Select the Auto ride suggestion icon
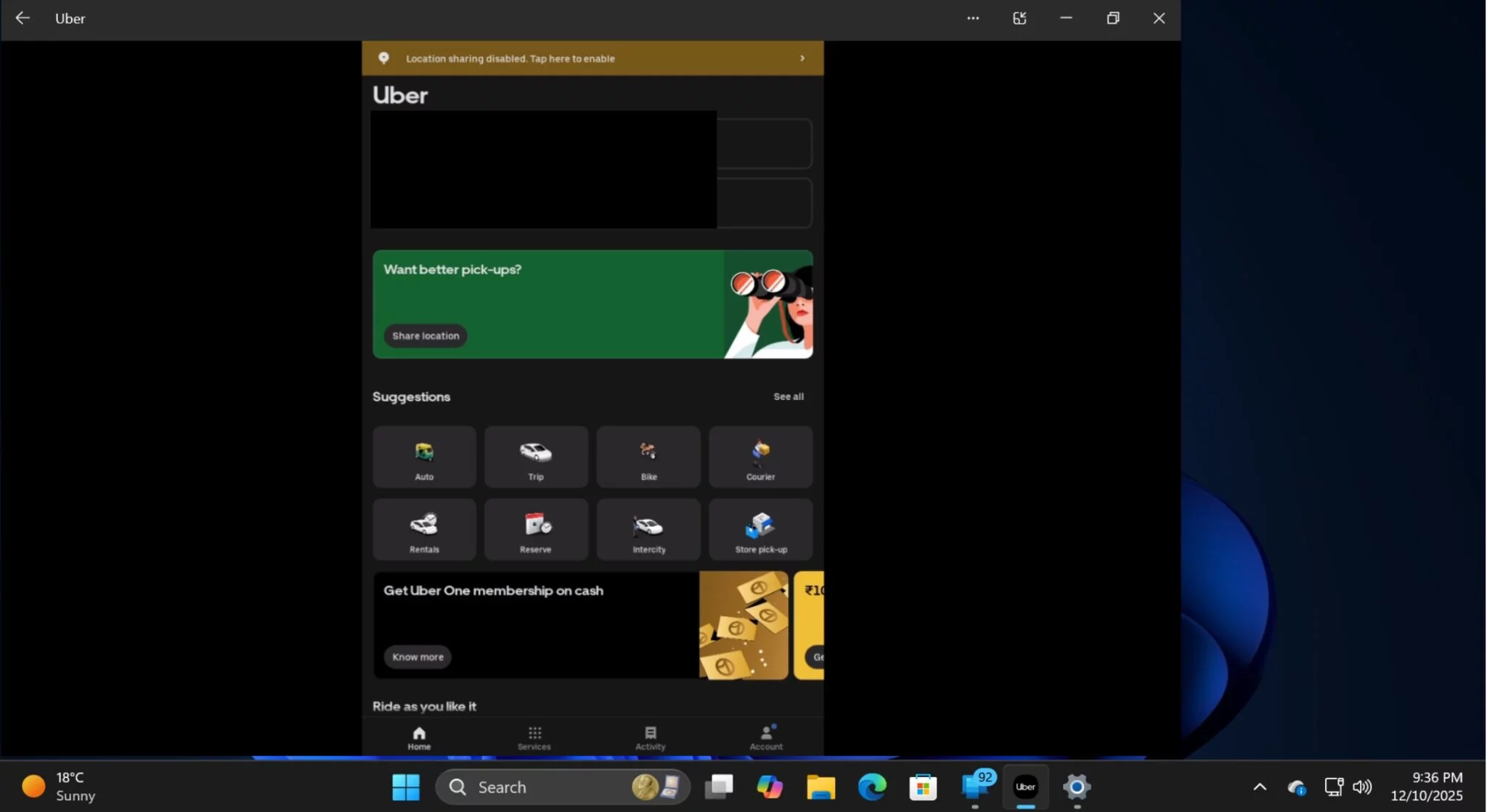 click(x=424, y=456)
